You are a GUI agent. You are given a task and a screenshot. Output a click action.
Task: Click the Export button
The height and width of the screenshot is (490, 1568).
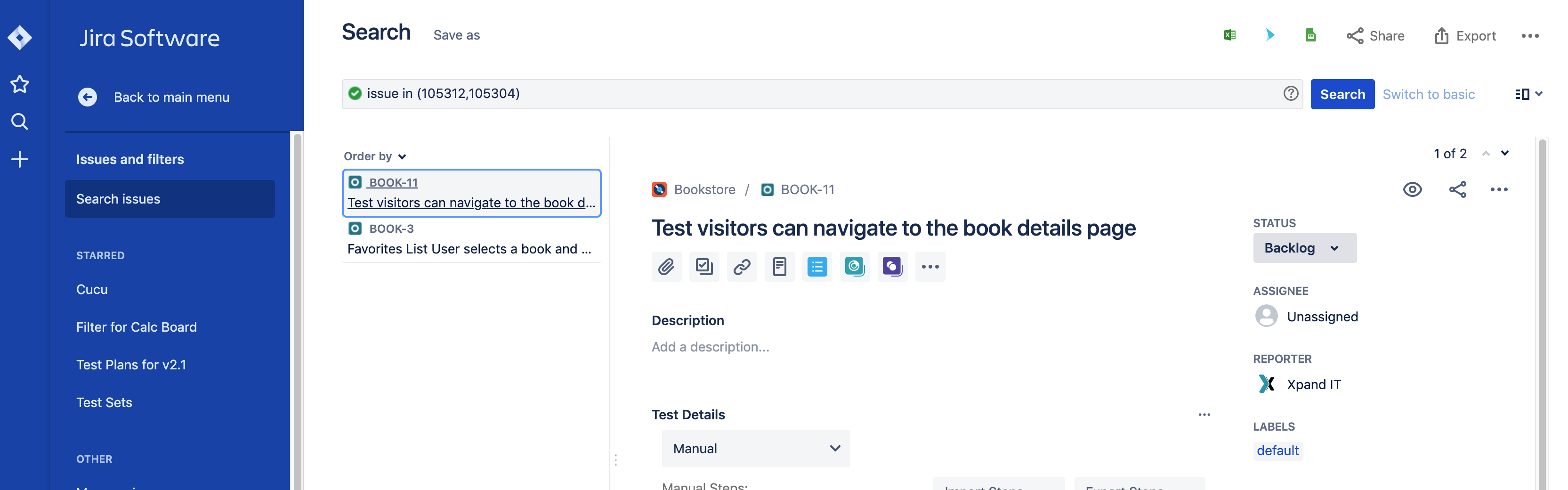pos(1465,36)
